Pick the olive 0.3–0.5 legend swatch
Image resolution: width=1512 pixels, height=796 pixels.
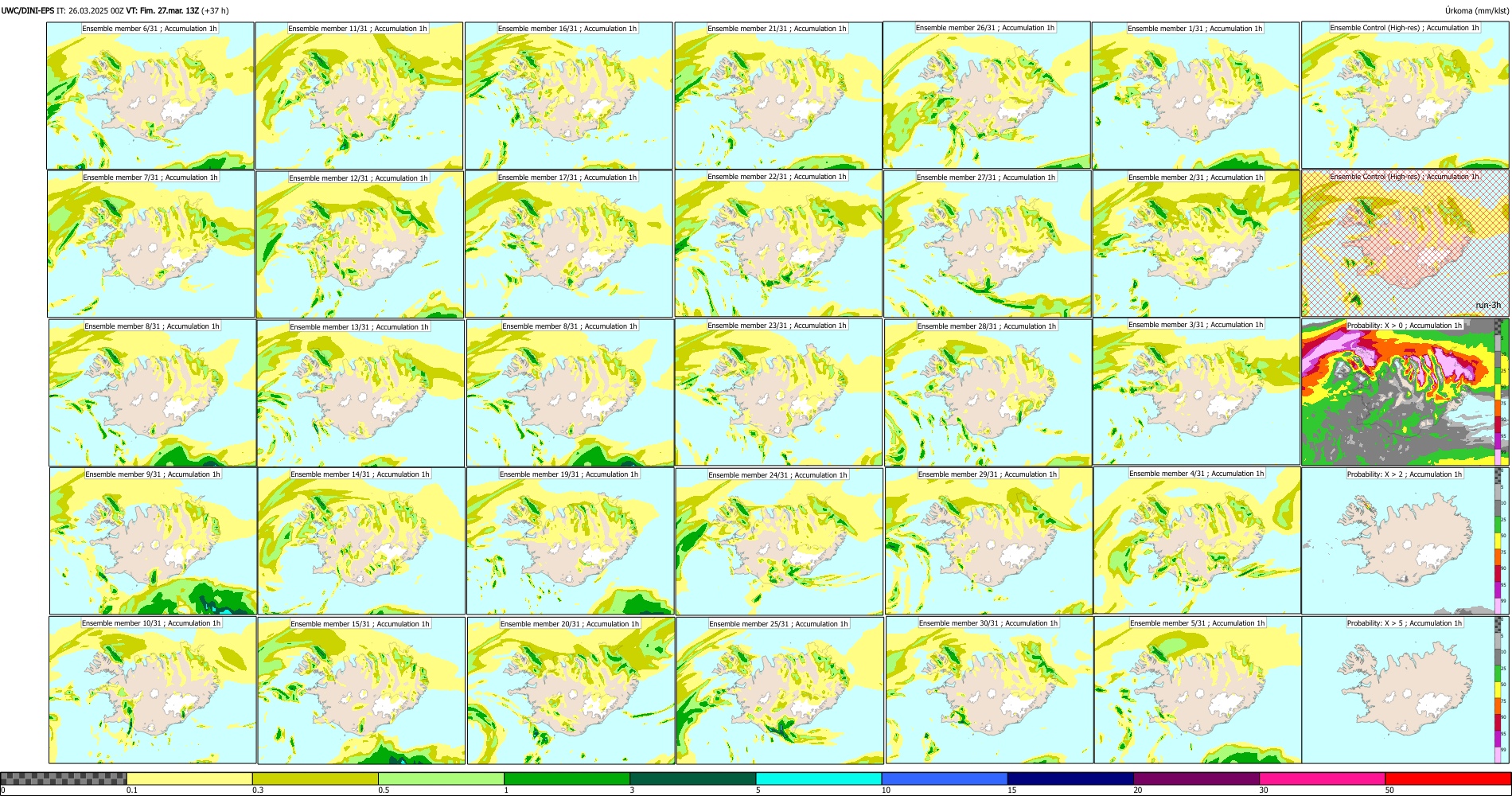(x=315, y=778)
